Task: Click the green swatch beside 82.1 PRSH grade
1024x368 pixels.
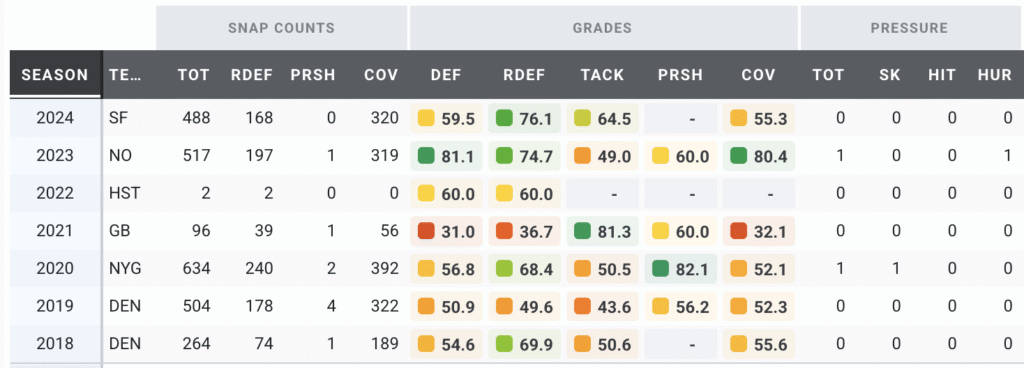Action: click(660, 269)
